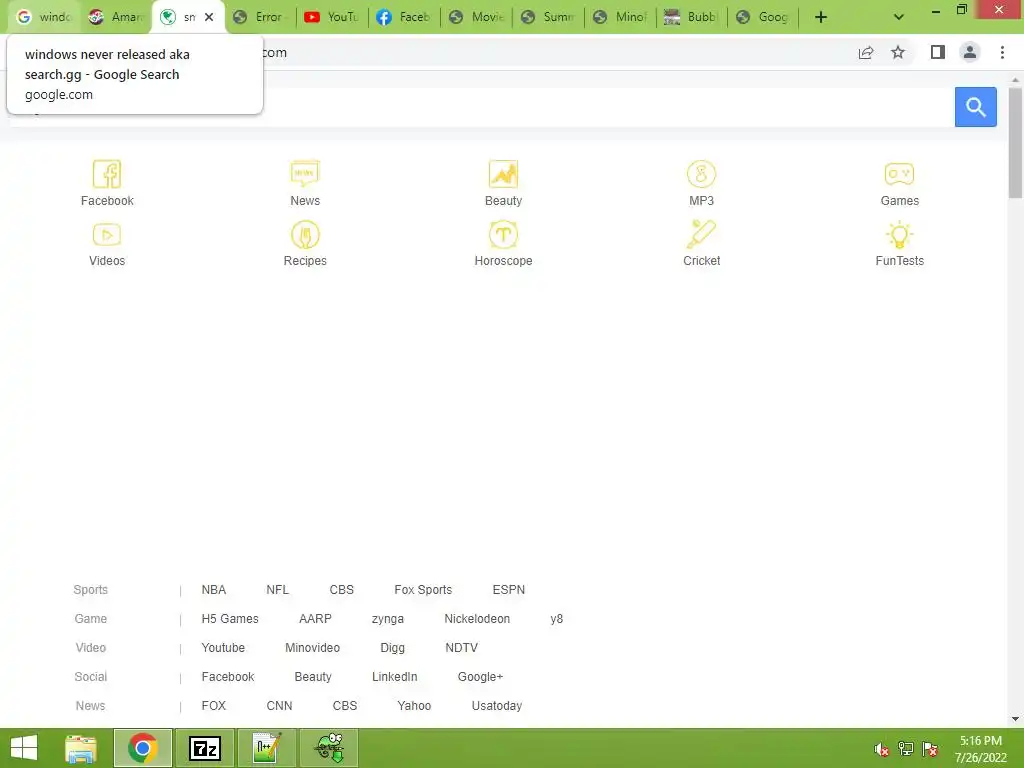Open the NBA sports link

(214, 590)
